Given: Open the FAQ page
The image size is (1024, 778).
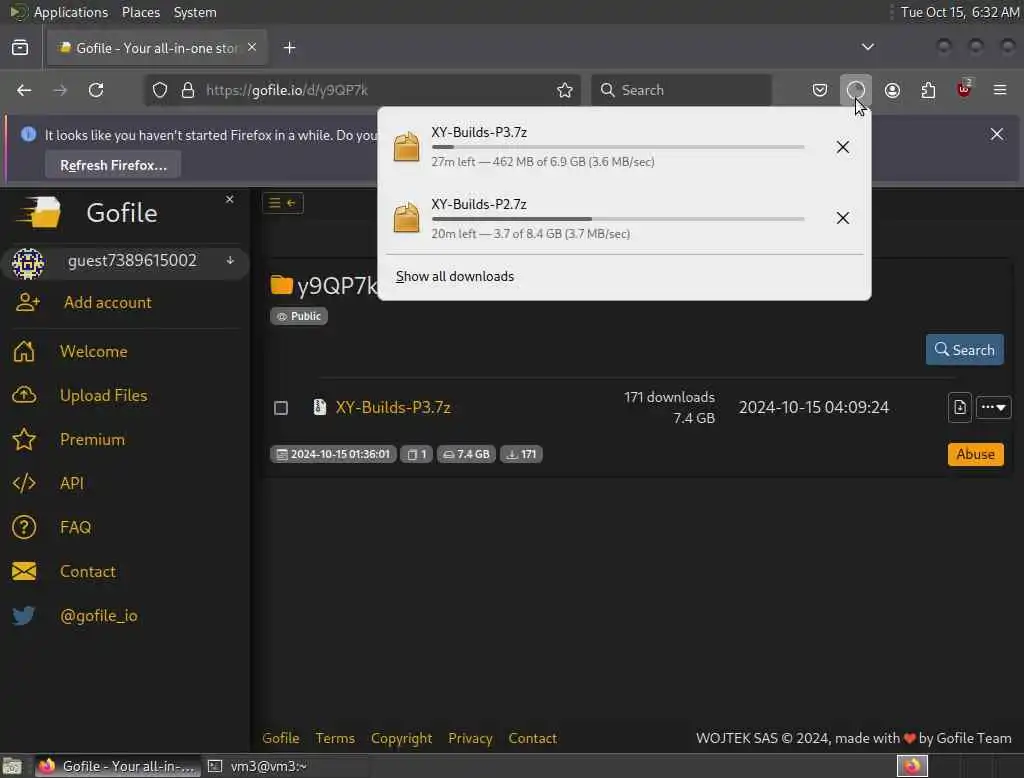Looking at the screenshot, I should (75, 527).
